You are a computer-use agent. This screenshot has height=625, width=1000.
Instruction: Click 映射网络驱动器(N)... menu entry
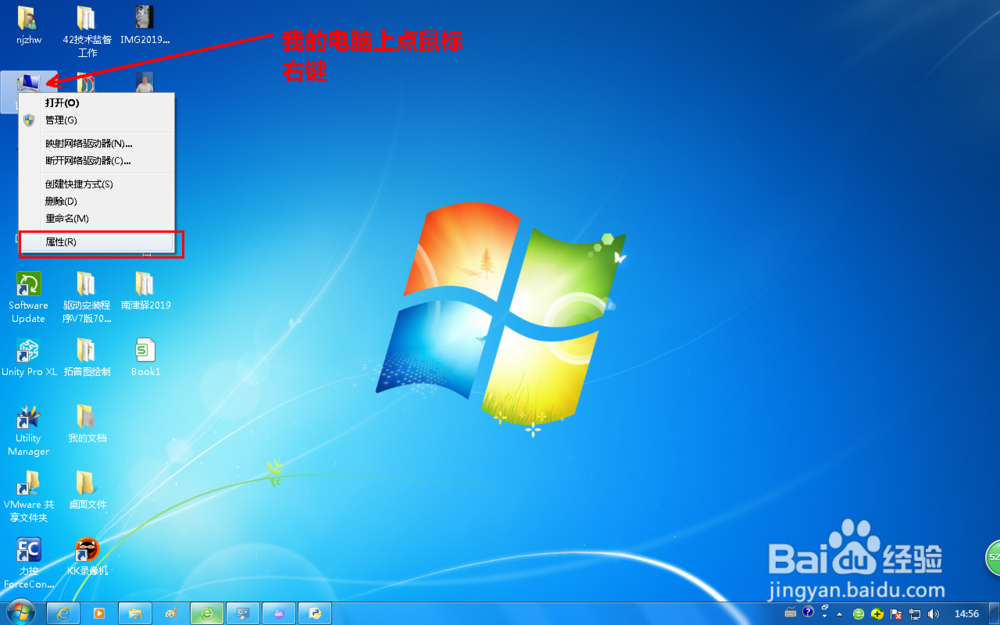(97, 143)
